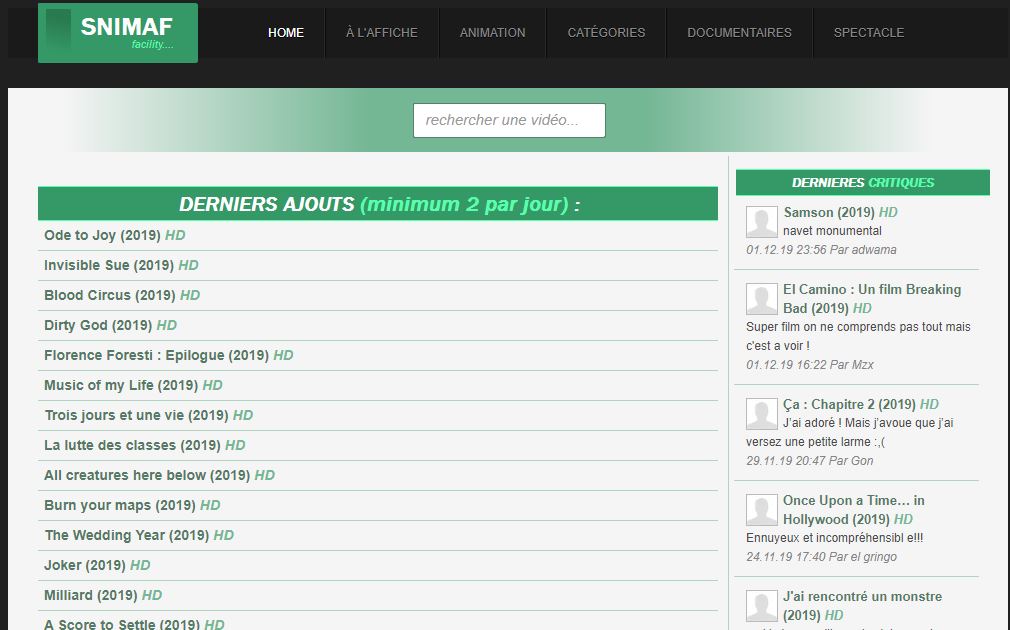Click El Camino : Un film Breaking Bad review
1010x630 pixels.
click(872, 299)
